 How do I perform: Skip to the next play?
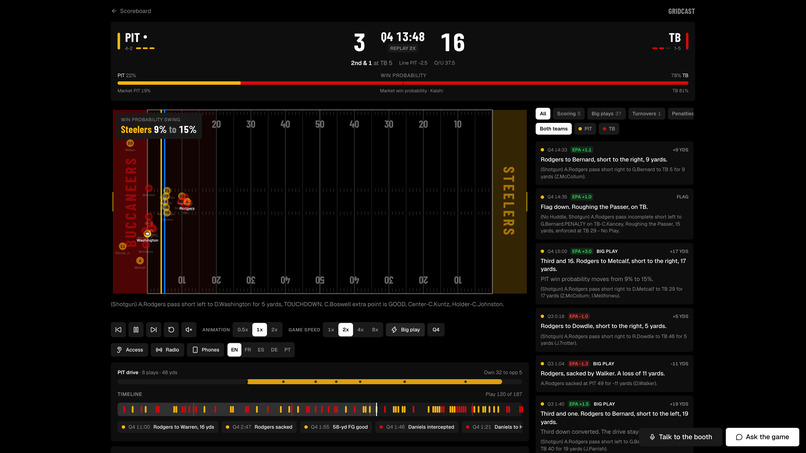coord(153,330)
